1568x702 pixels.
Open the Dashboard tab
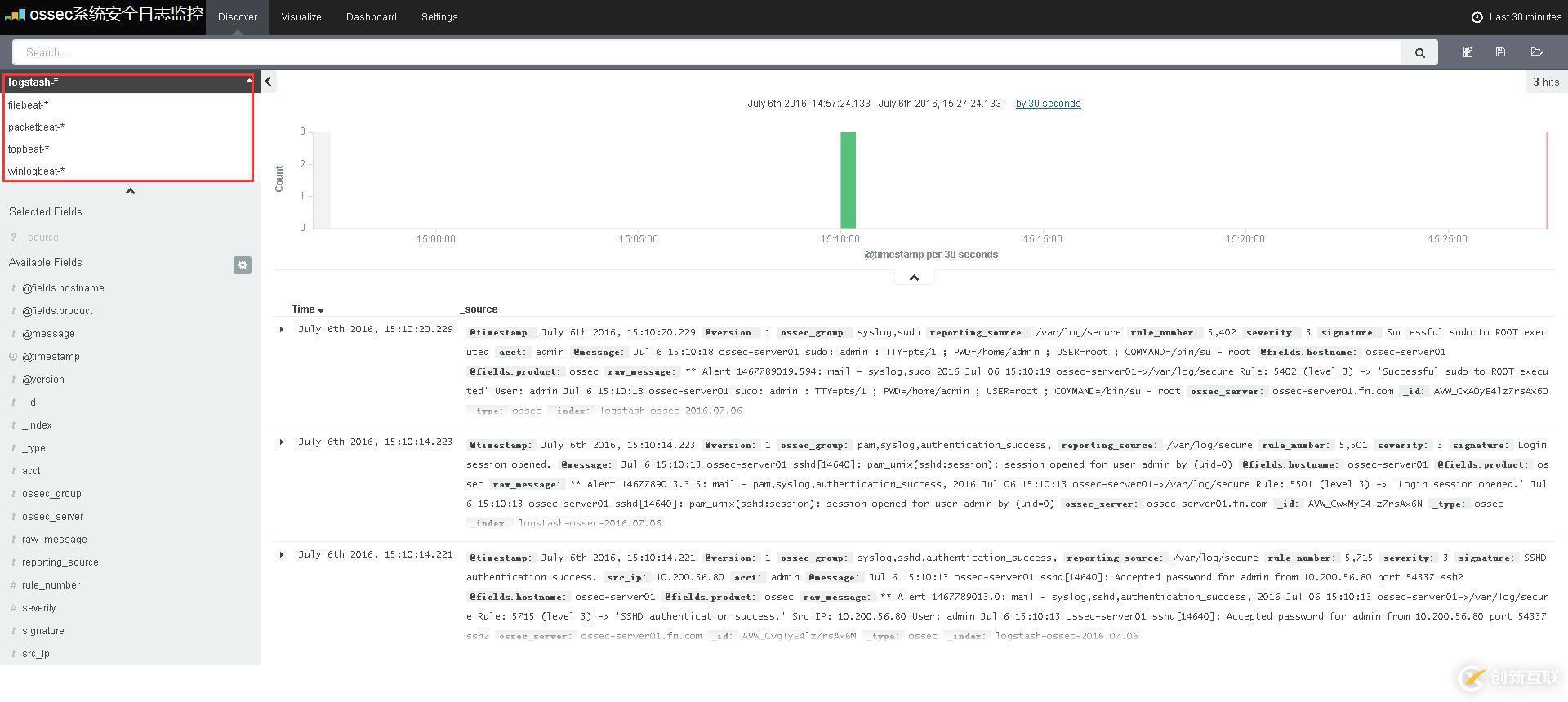click(372, 17)
